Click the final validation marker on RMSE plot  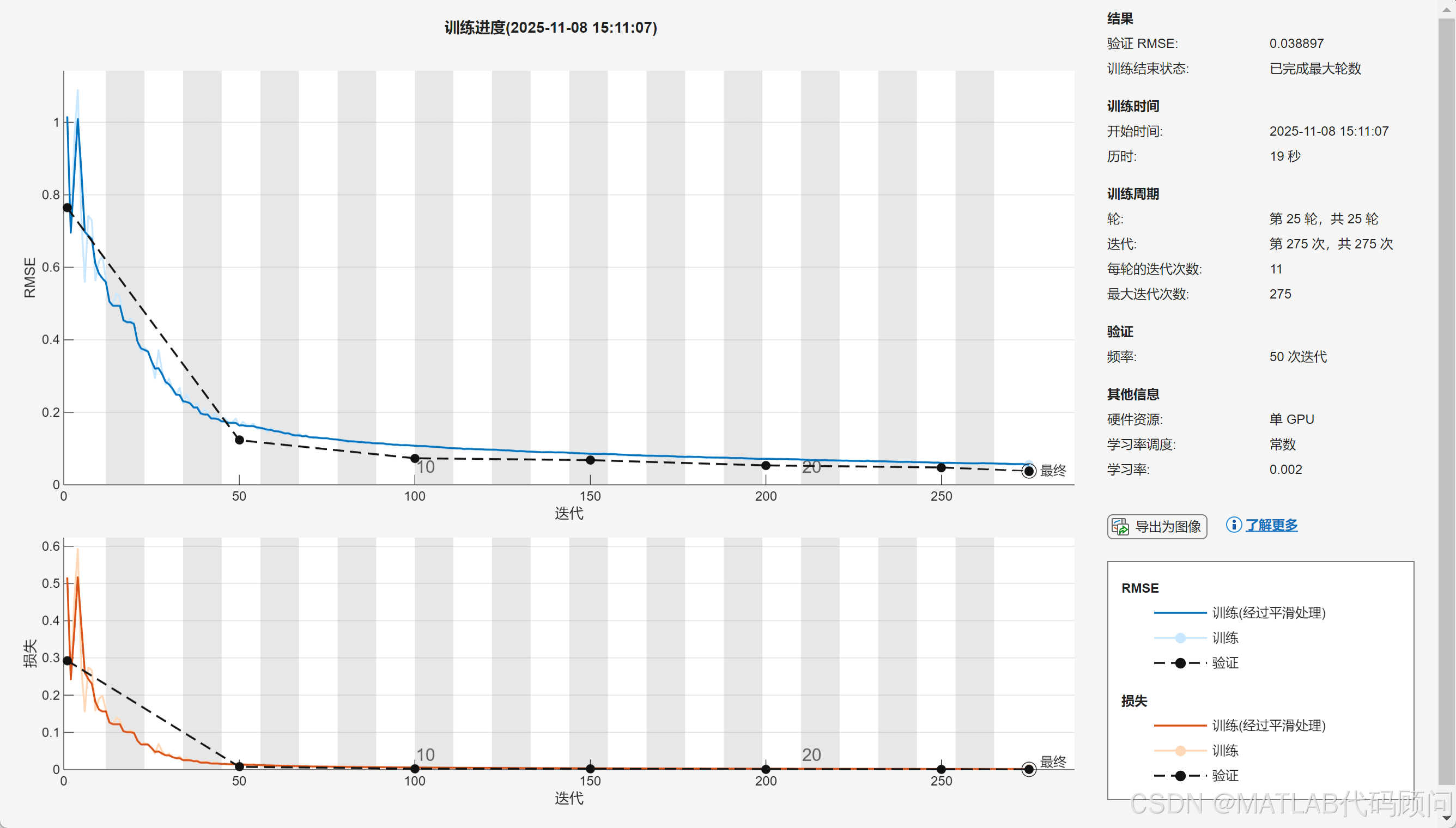(x=1028, y=471)
